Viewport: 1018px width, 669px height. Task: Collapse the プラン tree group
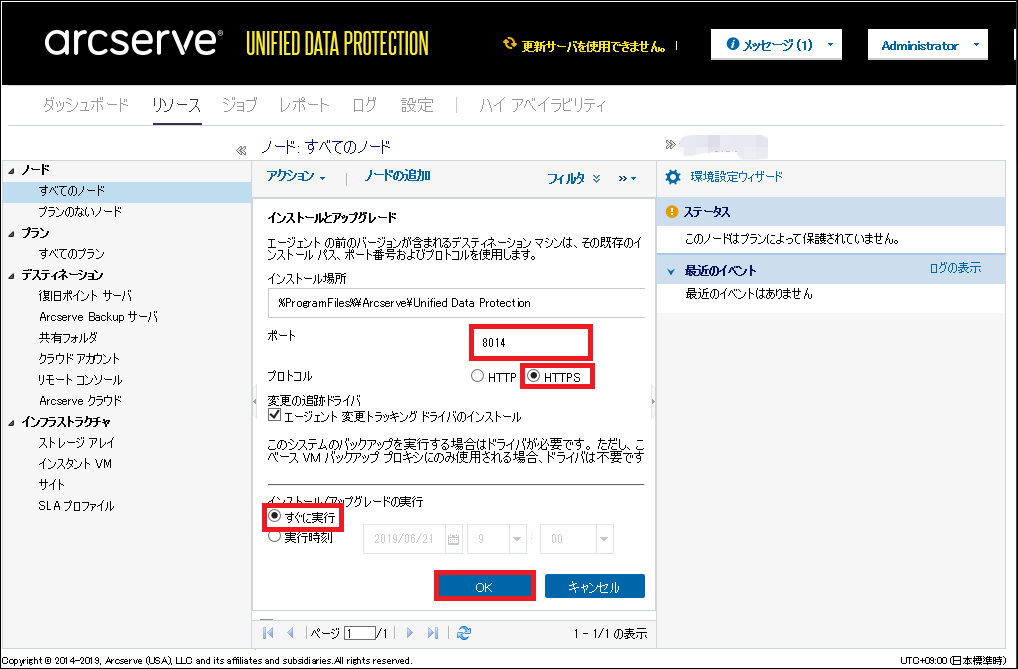11,234
